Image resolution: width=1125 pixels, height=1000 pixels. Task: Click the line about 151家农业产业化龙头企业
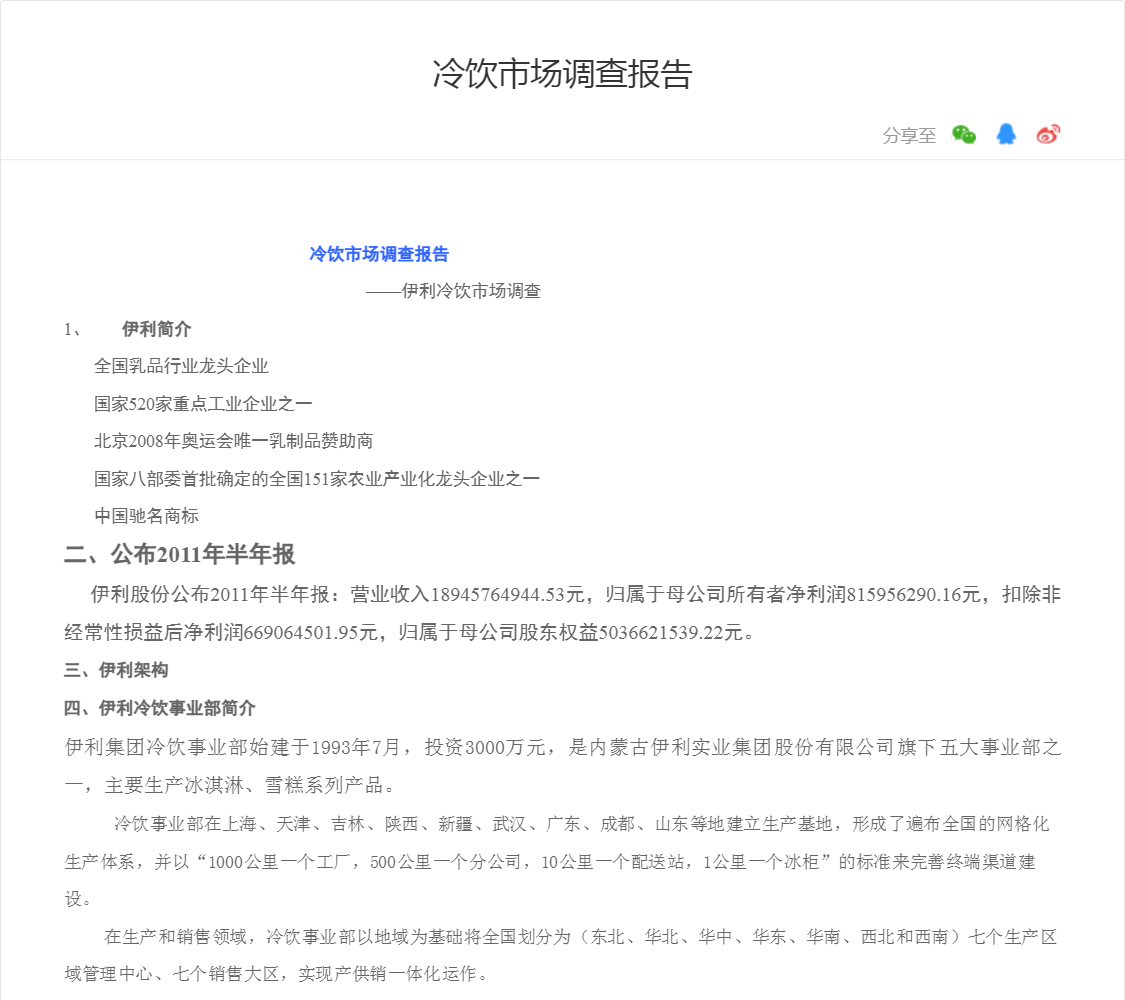(x=316, y=478)
